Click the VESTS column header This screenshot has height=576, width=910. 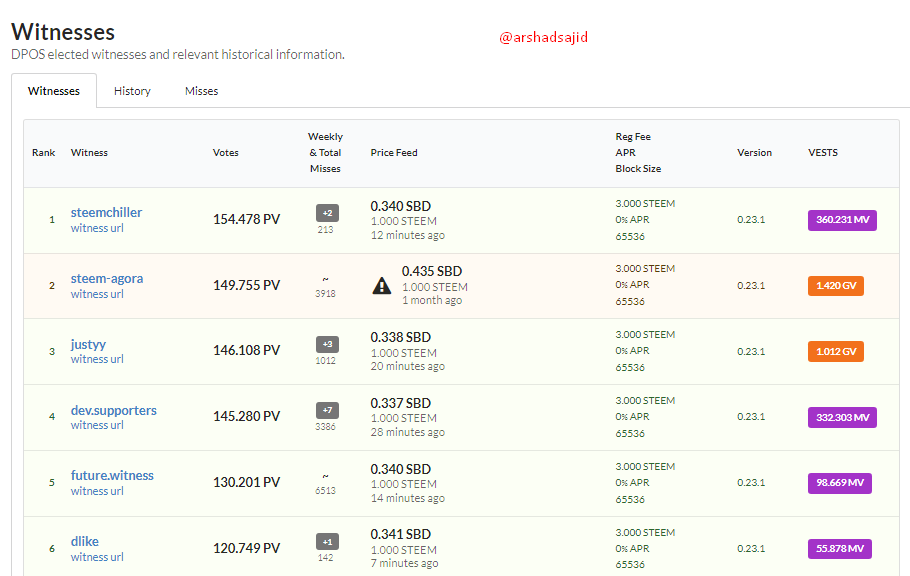(x=823, y=153)
